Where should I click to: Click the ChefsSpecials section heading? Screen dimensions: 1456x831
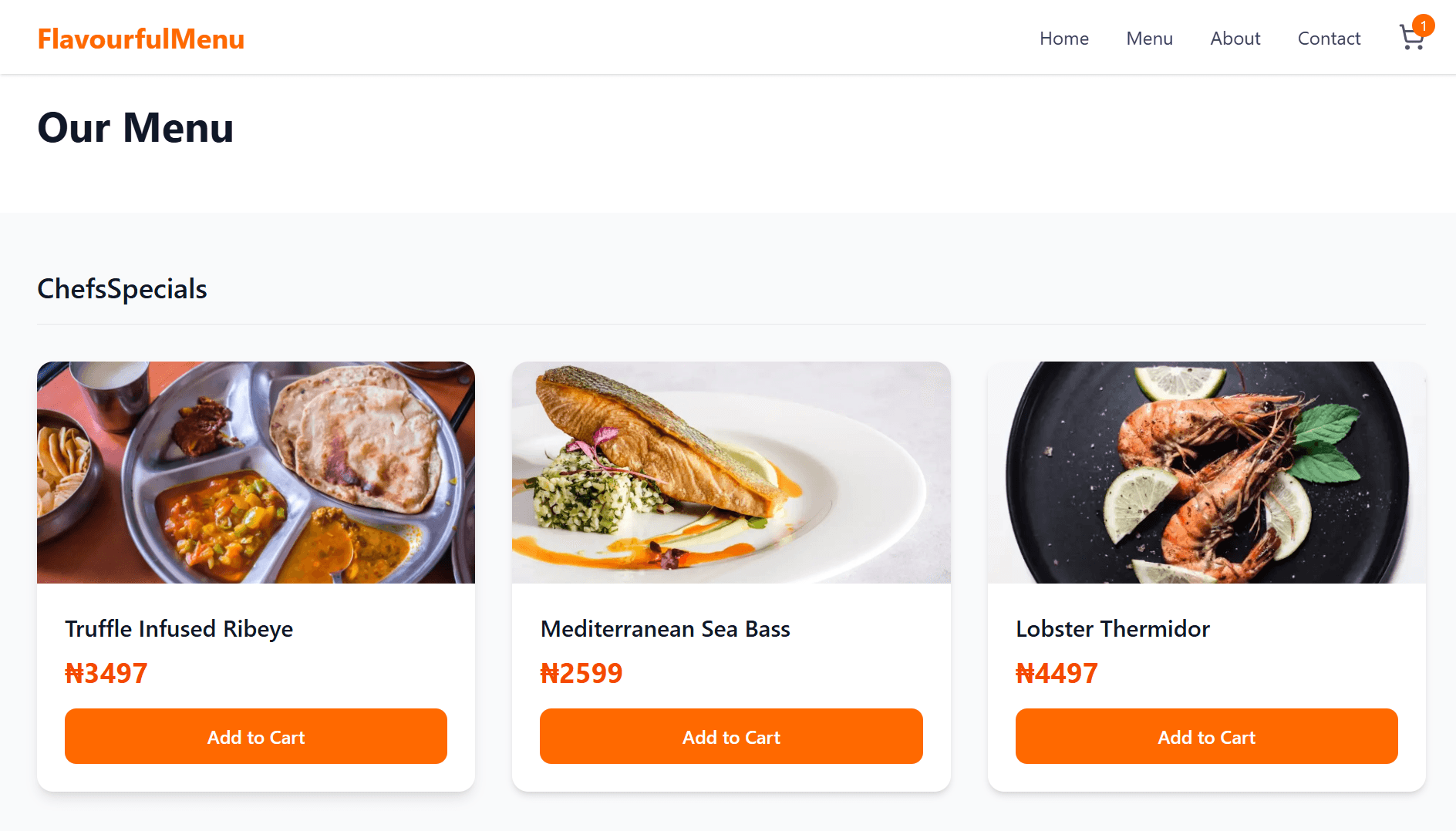coord(122,289)
